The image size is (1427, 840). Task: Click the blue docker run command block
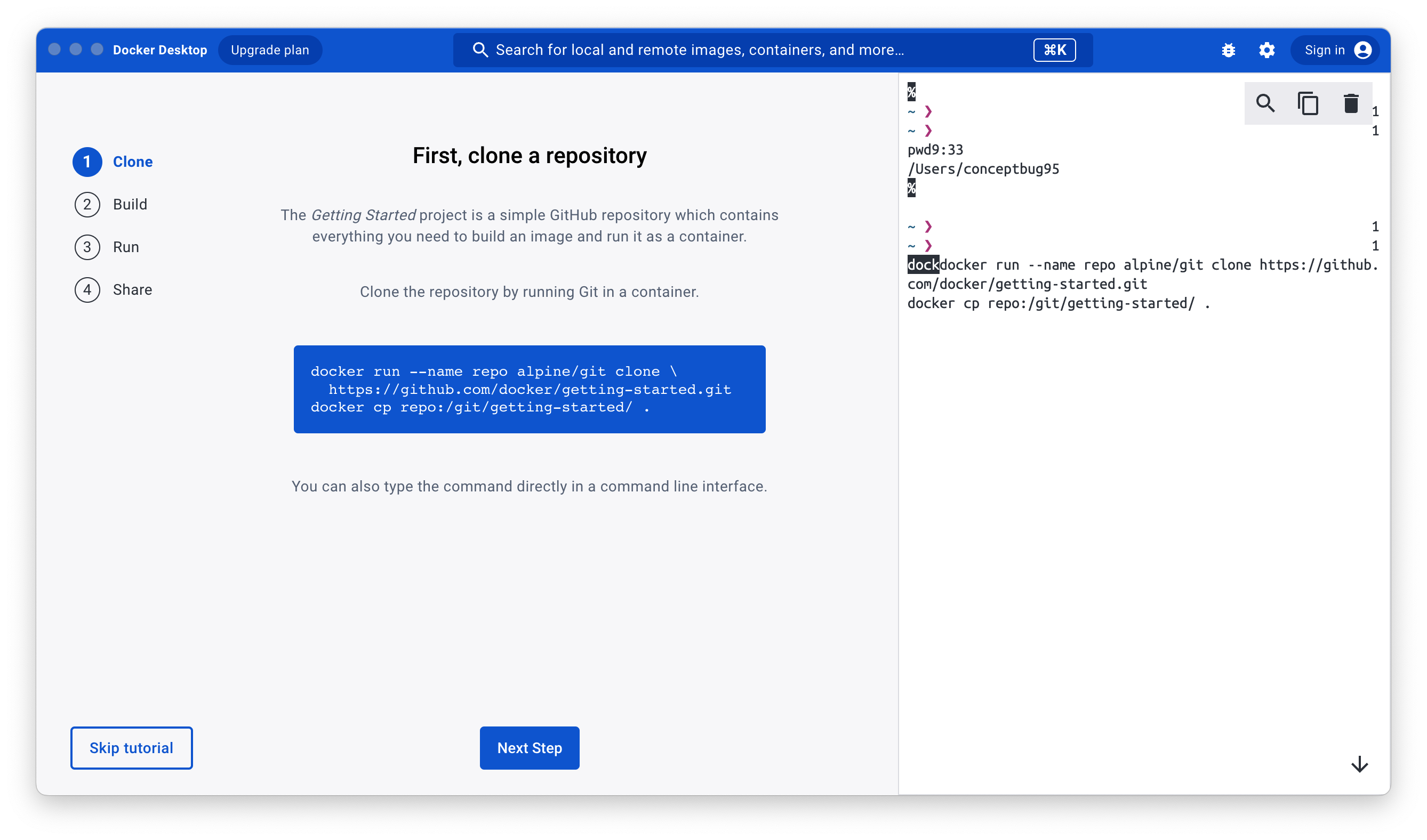[x=530, y=390]
